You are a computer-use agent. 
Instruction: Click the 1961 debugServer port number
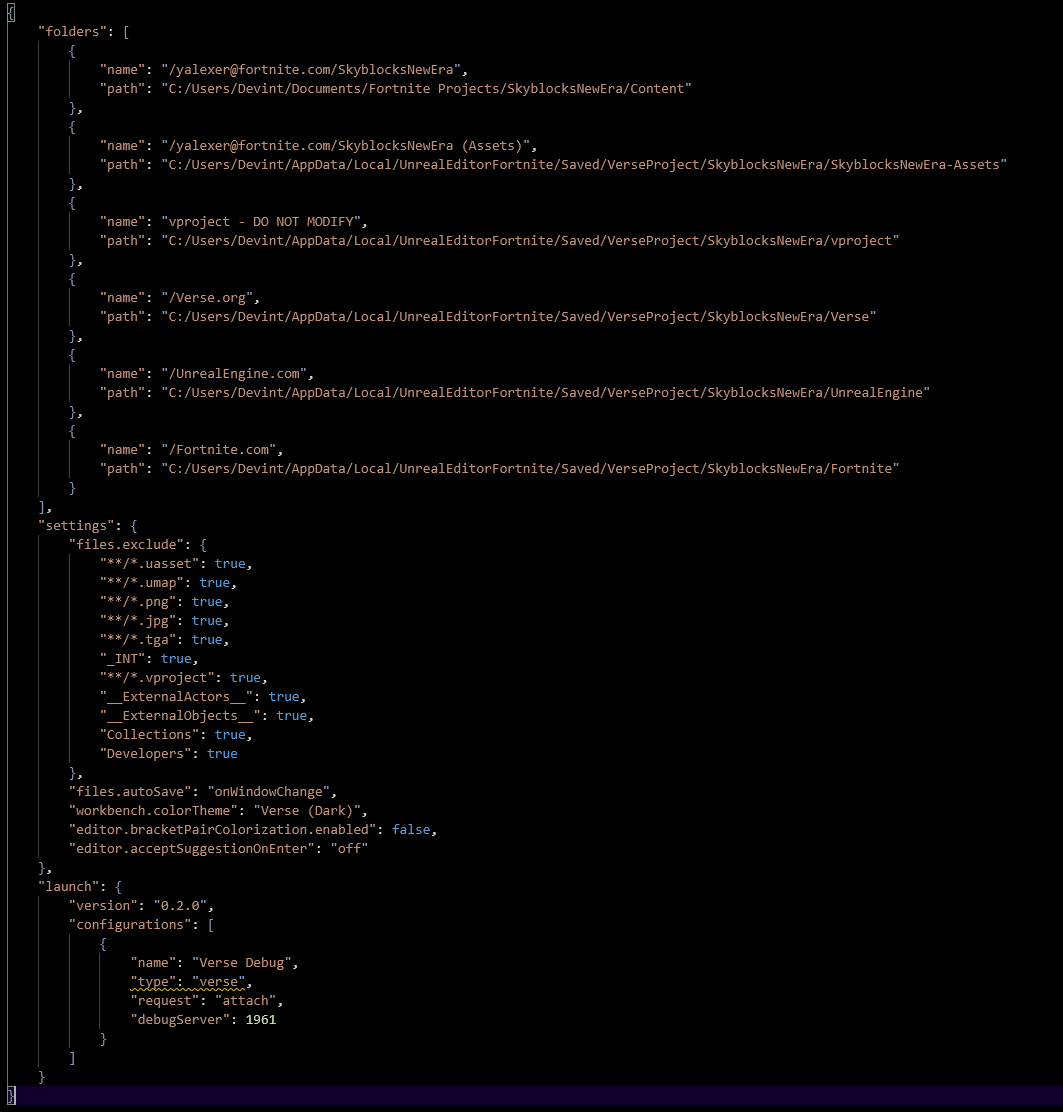pos(261,1019)
